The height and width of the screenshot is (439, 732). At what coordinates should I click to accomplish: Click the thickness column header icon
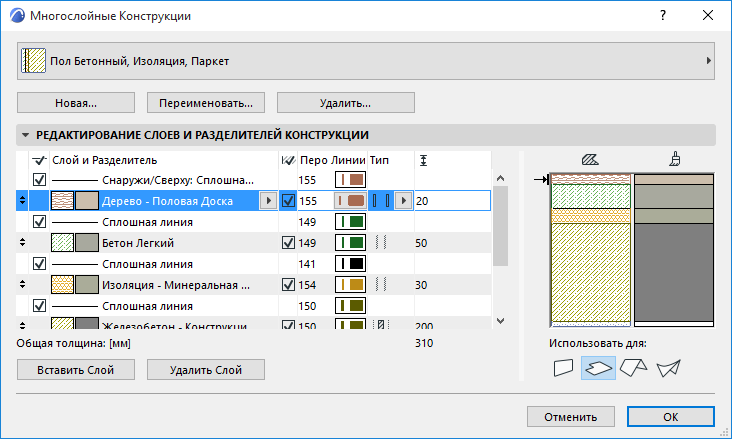click(423, 161)
